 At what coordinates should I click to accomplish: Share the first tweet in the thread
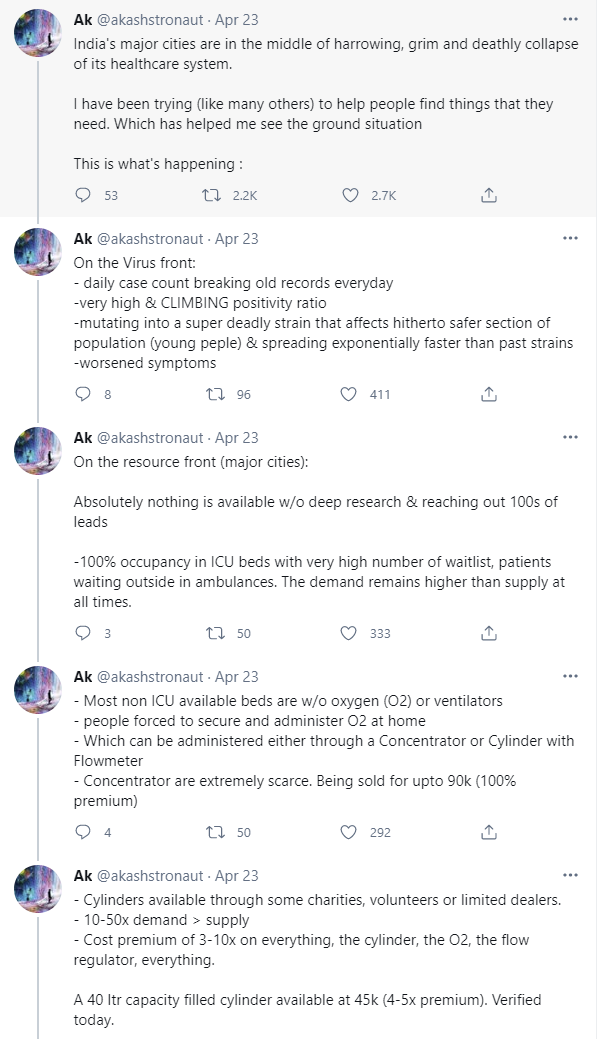pos(489,195)
